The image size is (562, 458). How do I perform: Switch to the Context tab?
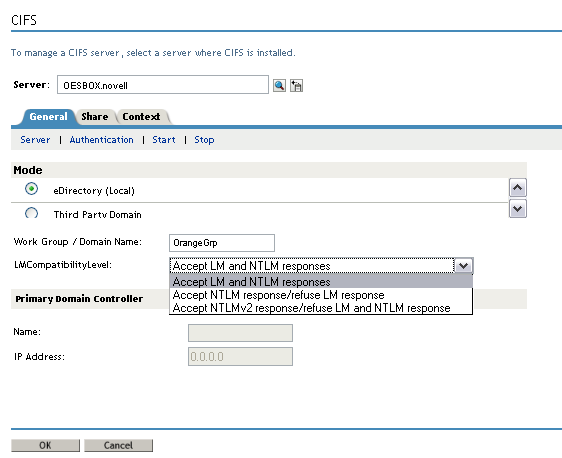pyautogui.click(x=141, y=117)
